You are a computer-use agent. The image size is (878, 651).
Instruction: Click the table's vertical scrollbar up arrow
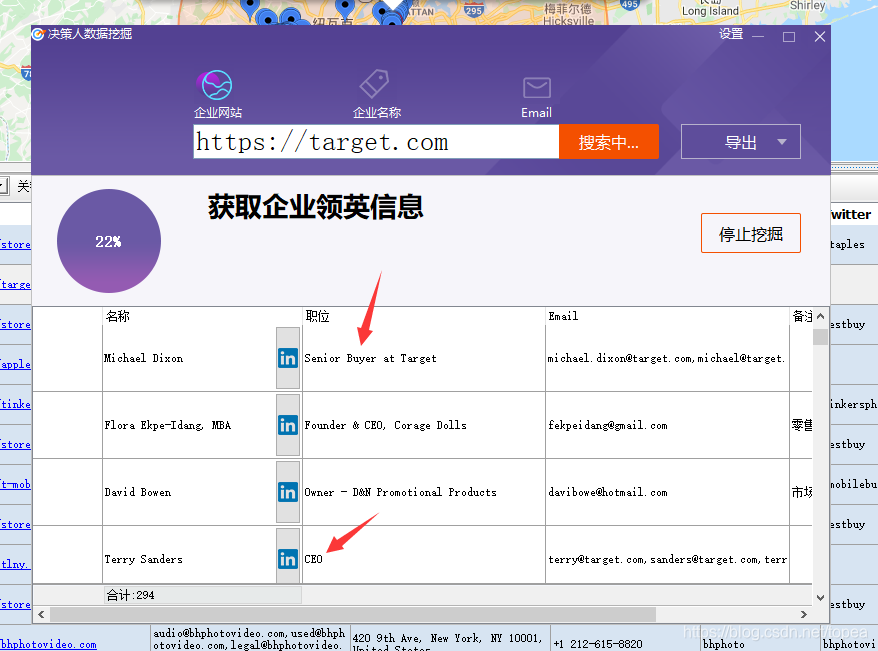coord(820,316)
